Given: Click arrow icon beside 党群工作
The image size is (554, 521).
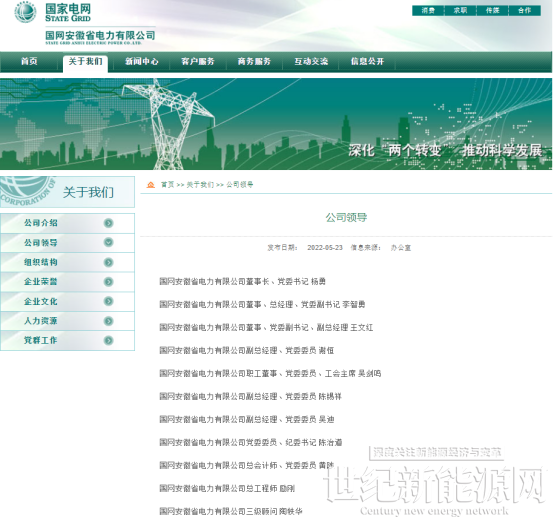Looking at the screenshot, I should pos(108,341).
